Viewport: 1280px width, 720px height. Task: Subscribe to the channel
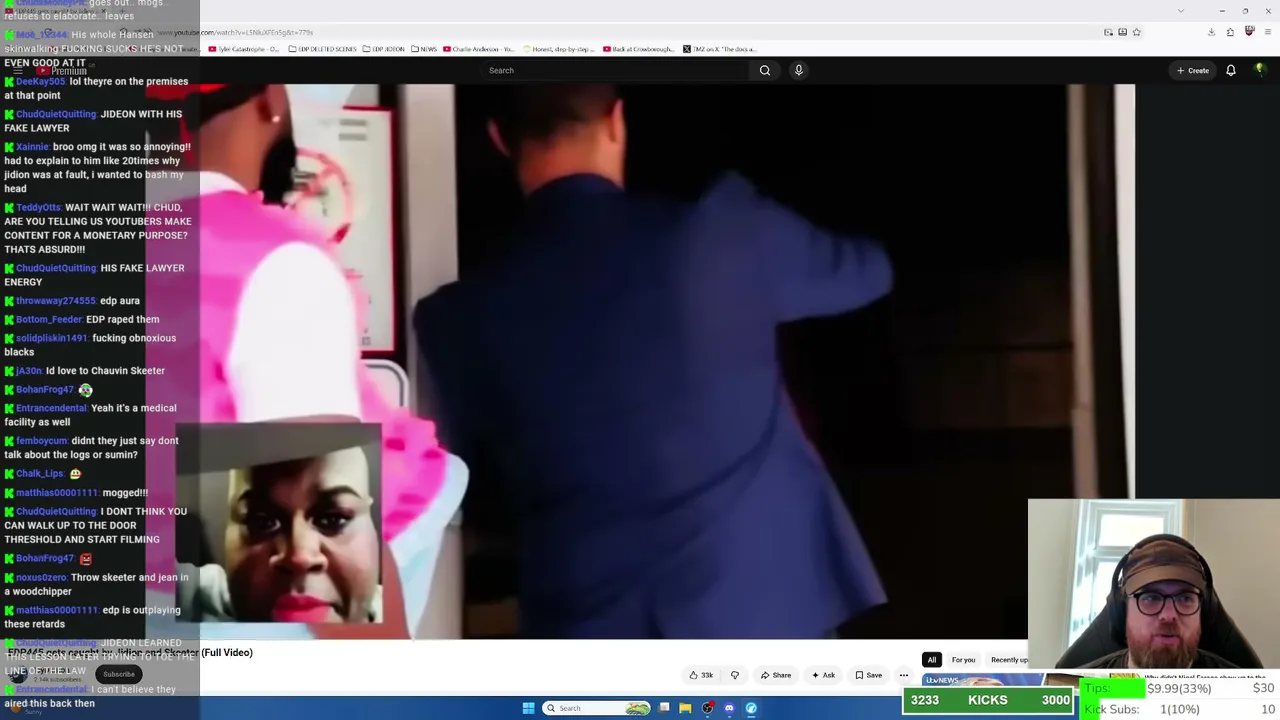[x=118, y=674]
